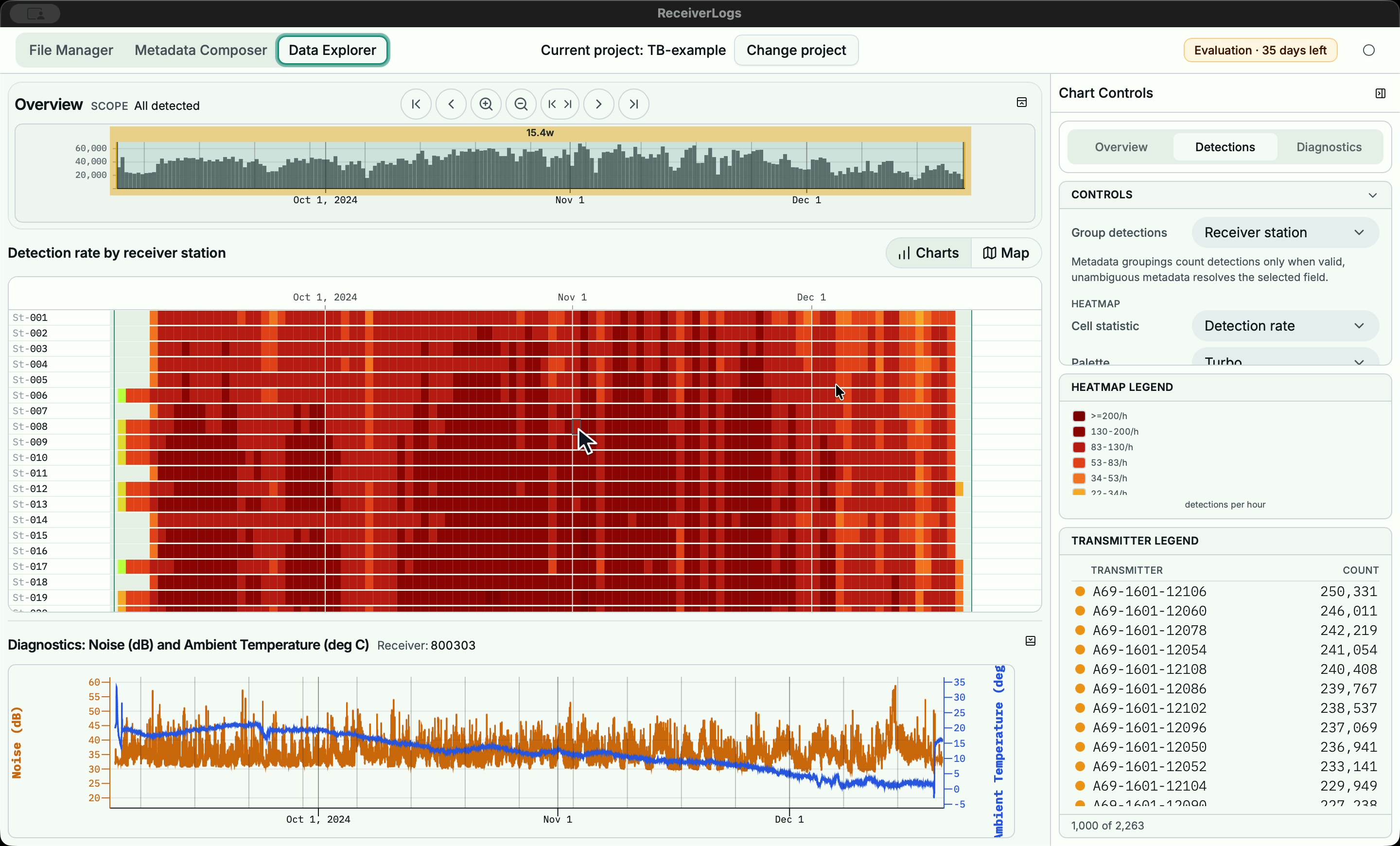
Task: Step the timeline window forward
Action: coord(599,104)
